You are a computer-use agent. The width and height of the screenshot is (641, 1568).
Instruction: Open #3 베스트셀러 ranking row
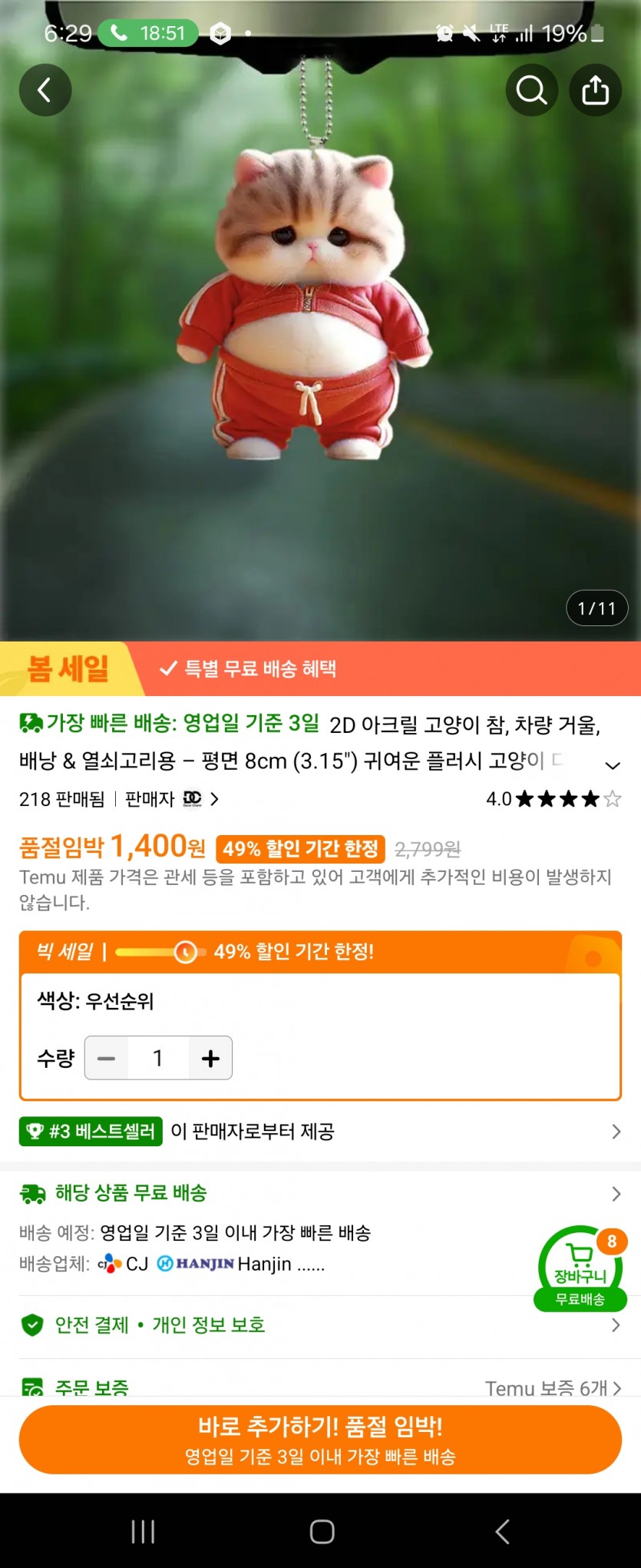(320, 1131)
